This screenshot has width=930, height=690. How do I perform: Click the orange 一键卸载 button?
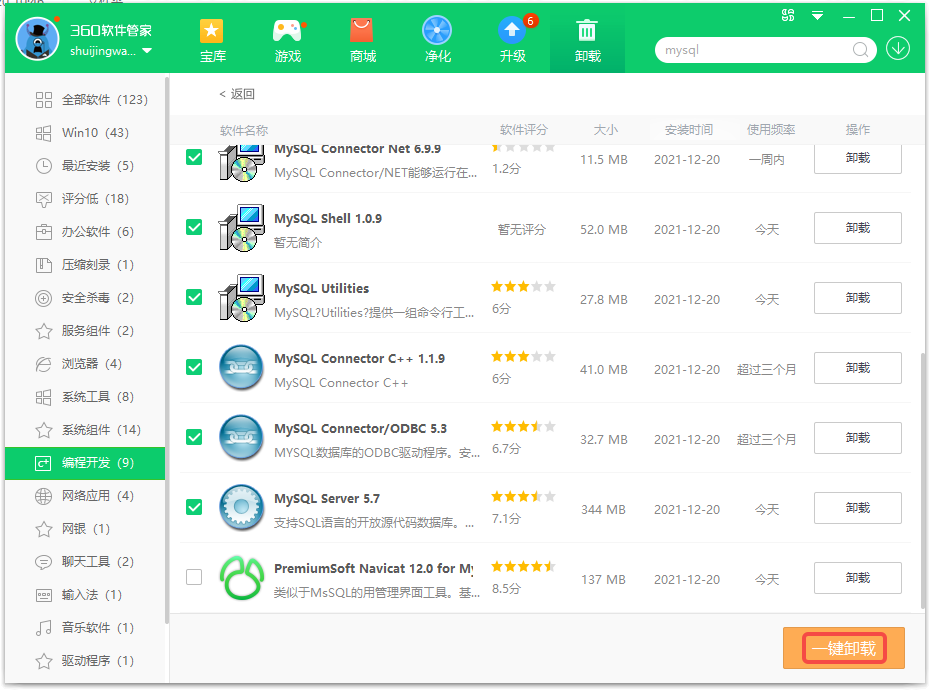click(844, 648)
